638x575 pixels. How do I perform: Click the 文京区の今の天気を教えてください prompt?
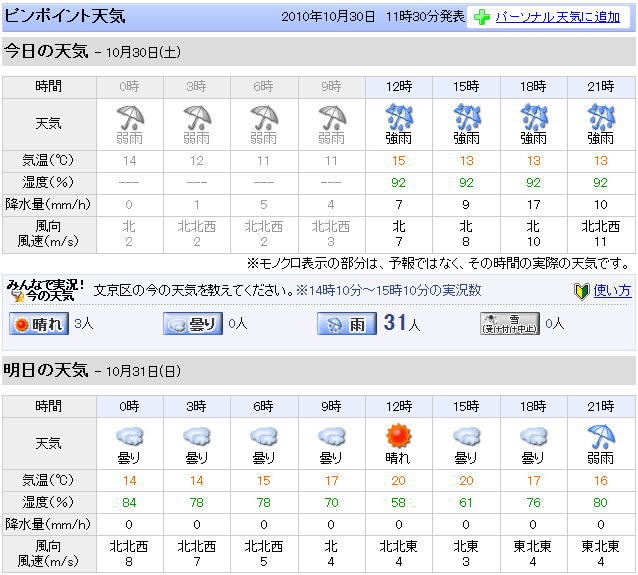pos(194,291)
